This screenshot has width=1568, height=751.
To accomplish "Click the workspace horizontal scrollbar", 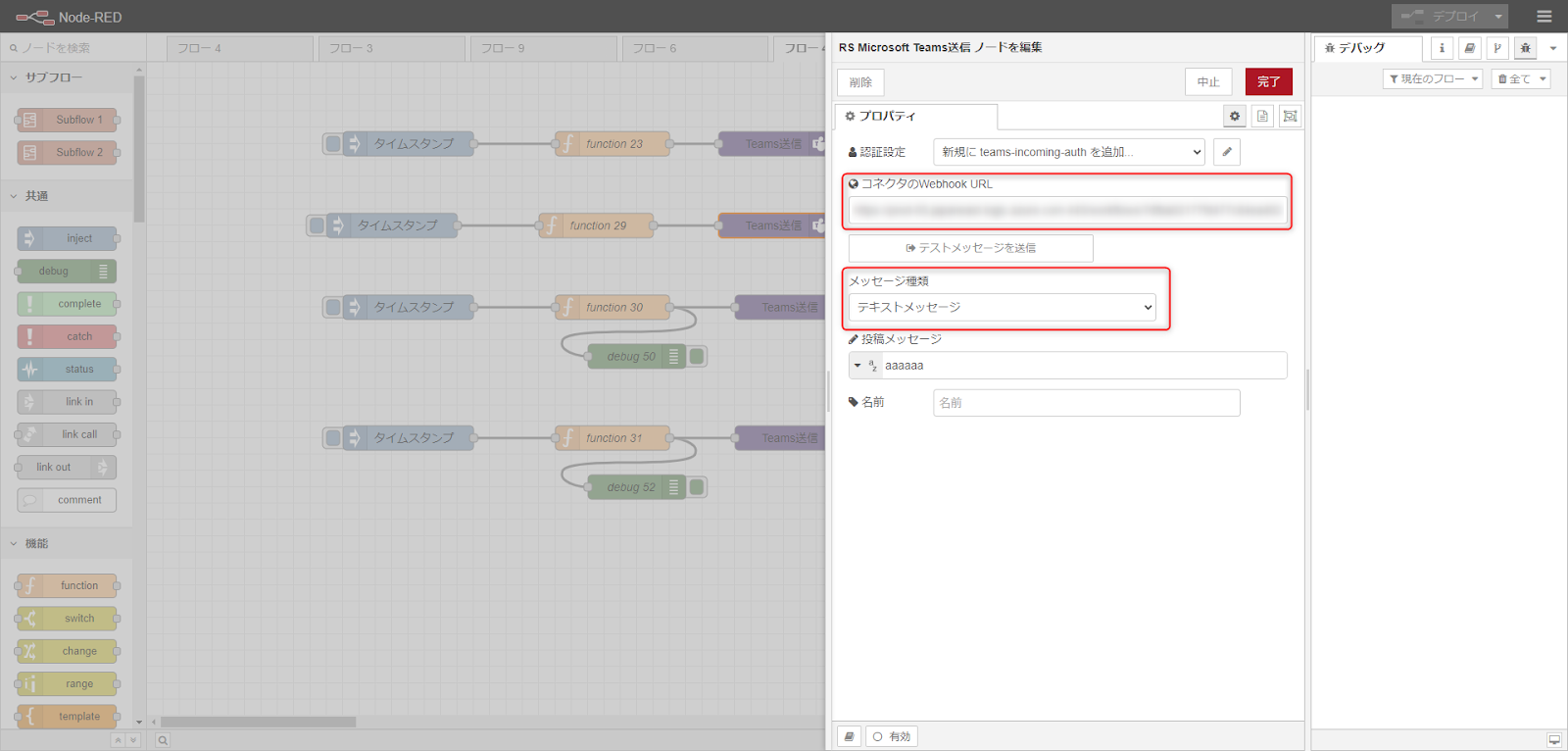I will (x=259, y=722).
